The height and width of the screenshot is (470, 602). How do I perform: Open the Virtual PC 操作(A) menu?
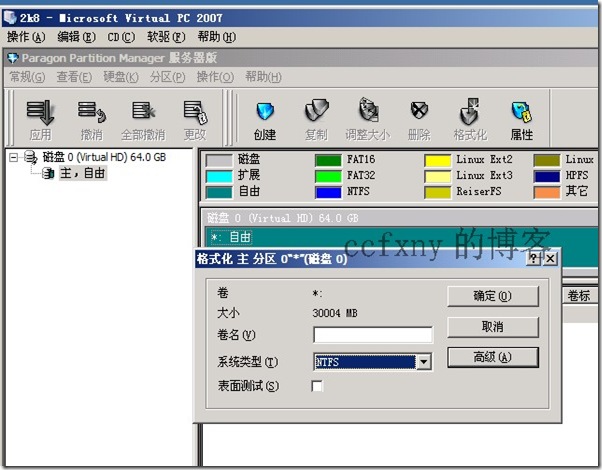coord(26,37)
